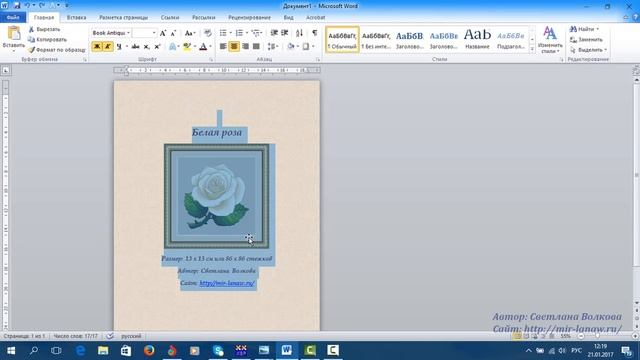This screenshot has height=360, width=640.
Task: Open Font dialog launcher in Шрифт group
Action: click(x=211, y=60)
